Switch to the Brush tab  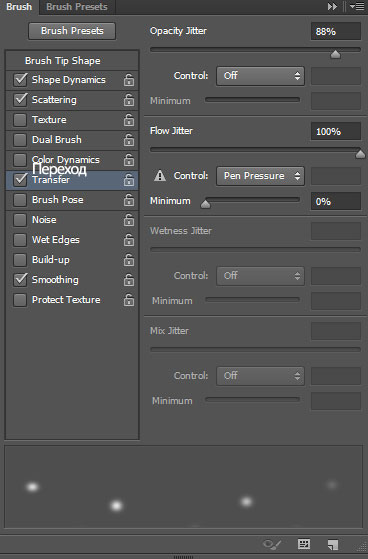tap(19, 7)
